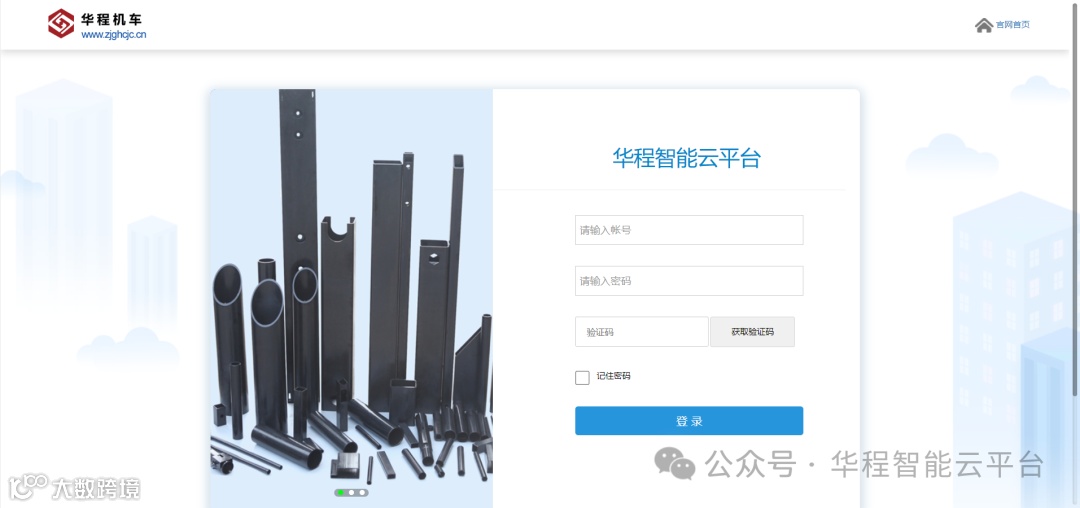Go to 官网首页 link
Image resolution: width=1080 pixels, height=508 pixels.
coord(1012,25)
